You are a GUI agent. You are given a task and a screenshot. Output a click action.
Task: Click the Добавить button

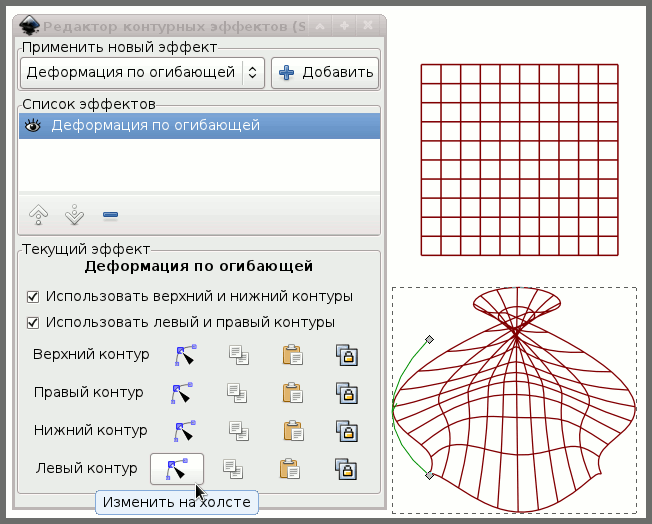(325, 72)
